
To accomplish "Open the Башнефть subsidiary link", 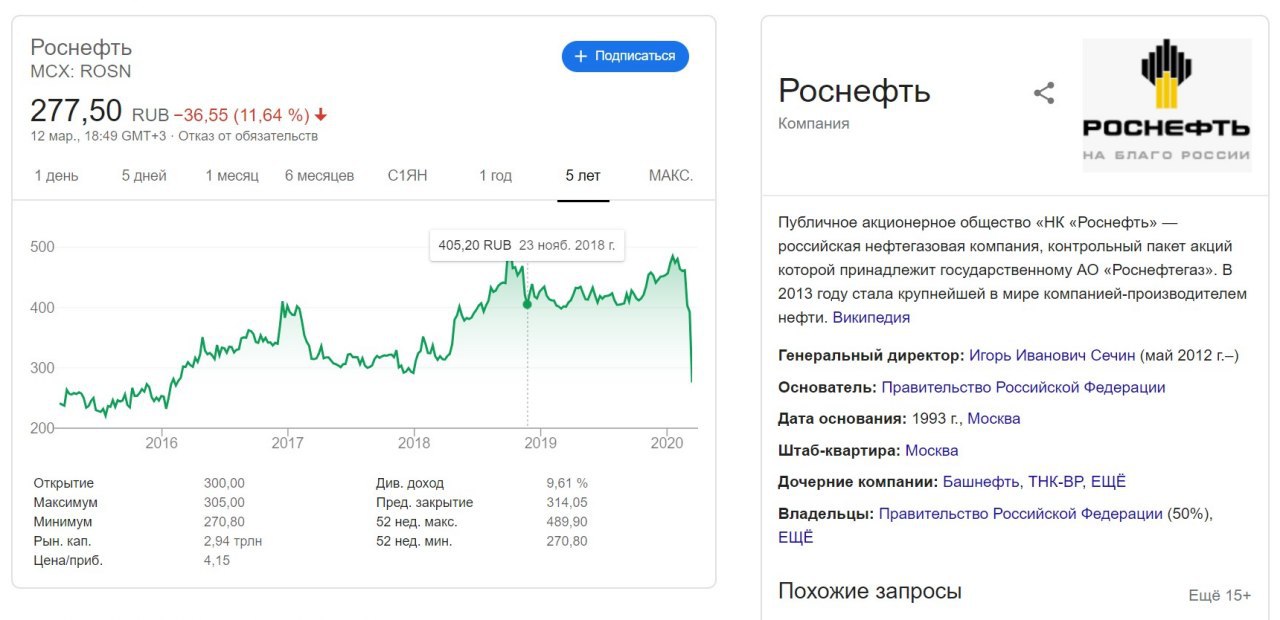I will pyautogui.click(x=981, y=482).
